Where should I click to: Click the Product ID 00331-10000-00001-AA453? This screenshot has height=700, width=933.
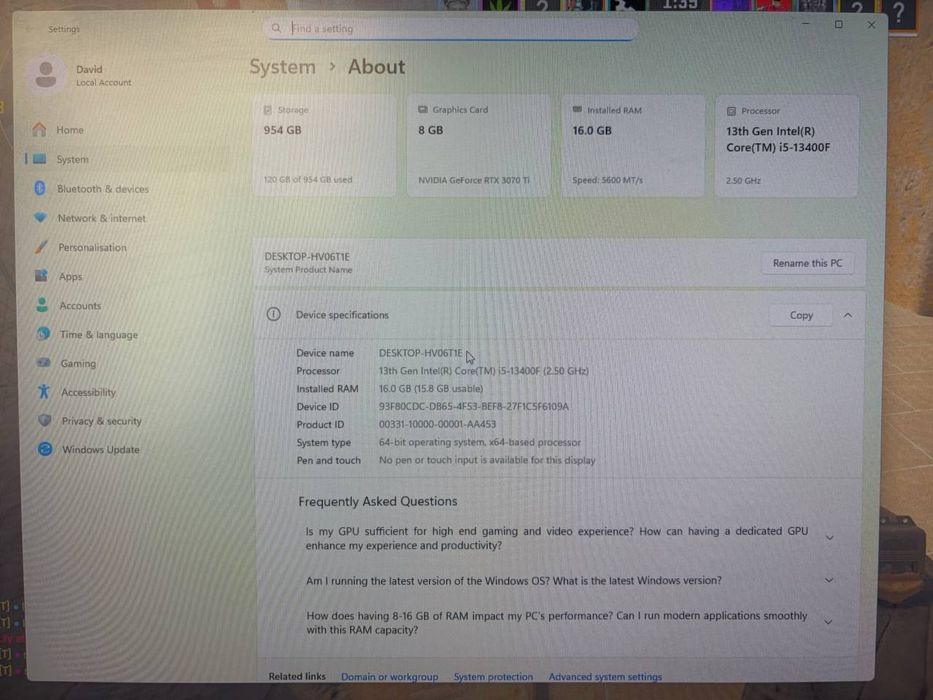coord(437,424)
